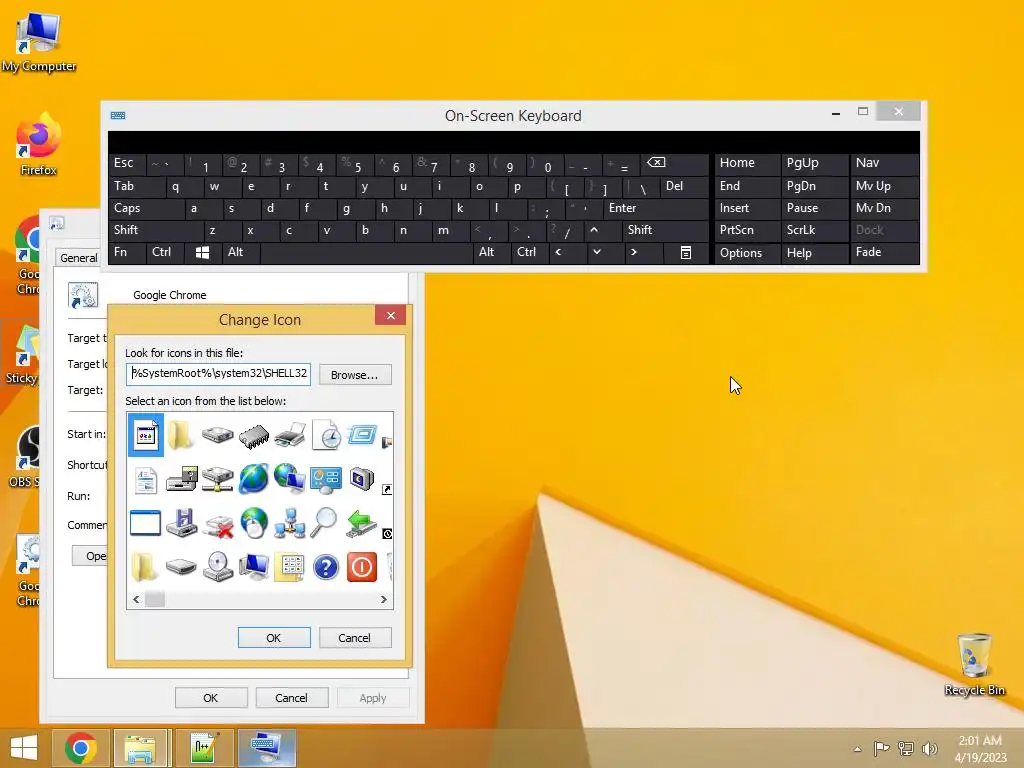Select the highlighted application window icon
This screenshot has width=1024, height=768.
point(146,435)
